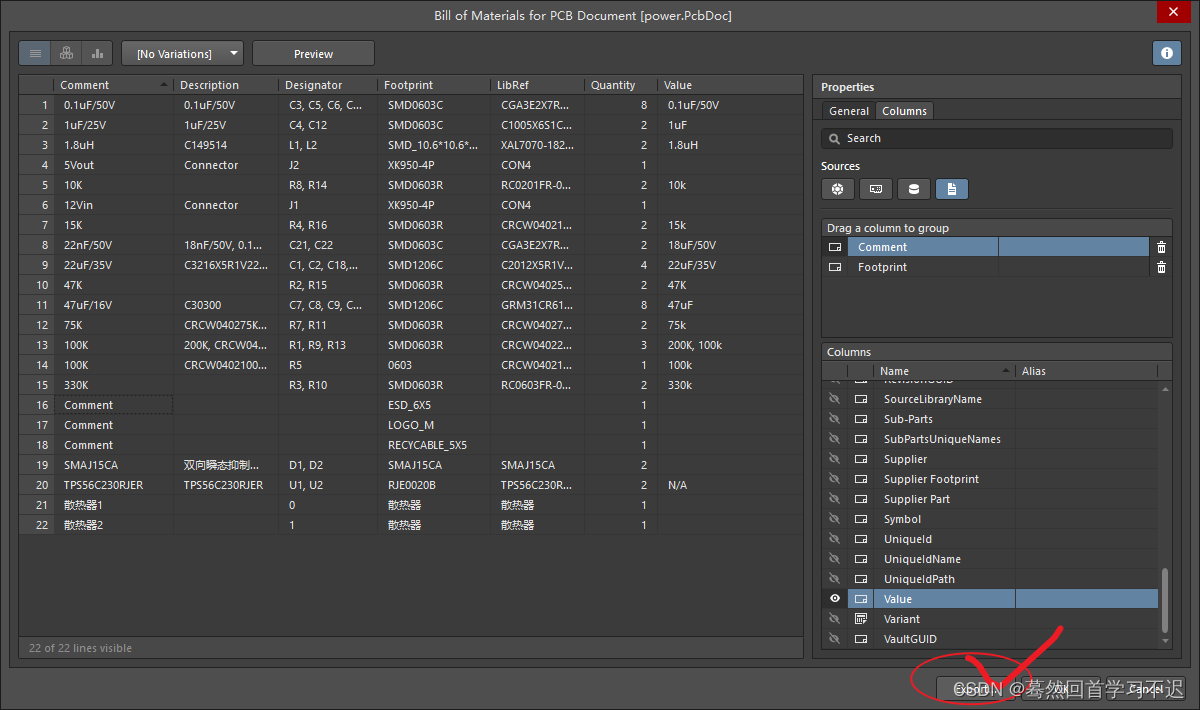Click the PCB source icon under Sources
This screenshot has height=710, width=1200.
875,189
